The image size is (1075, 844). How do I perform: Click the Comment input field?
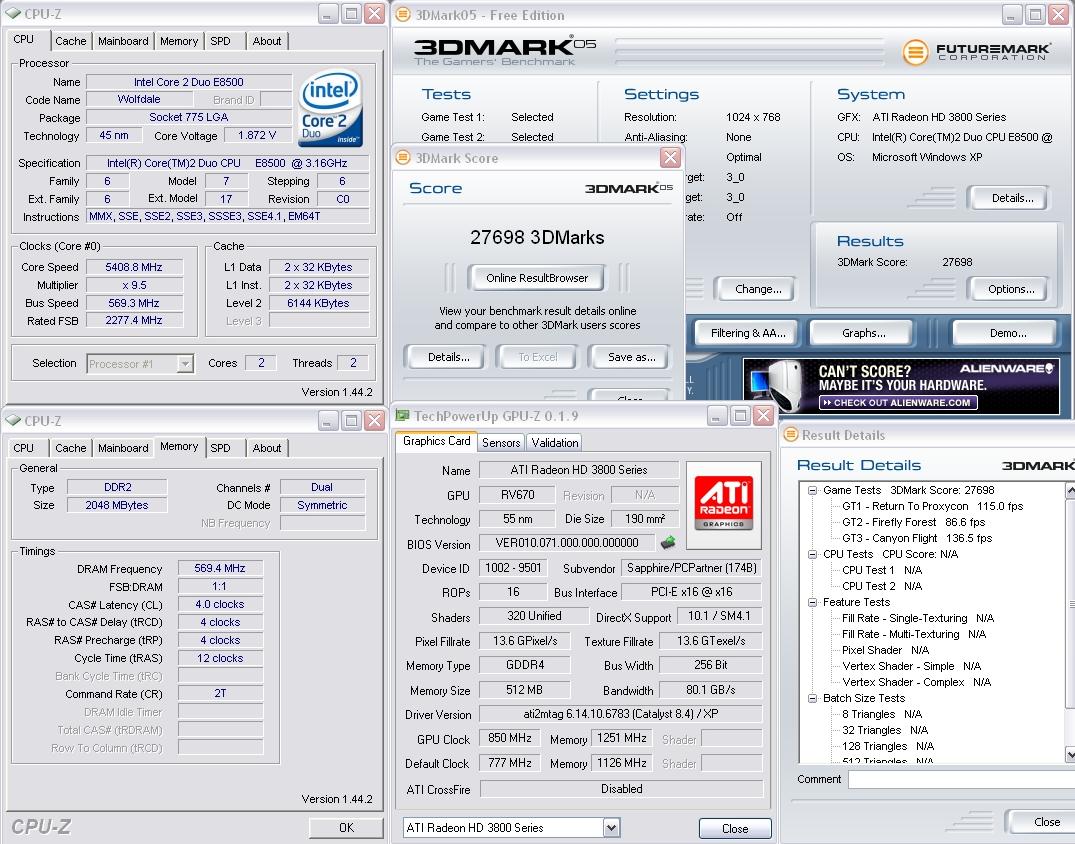961,780
